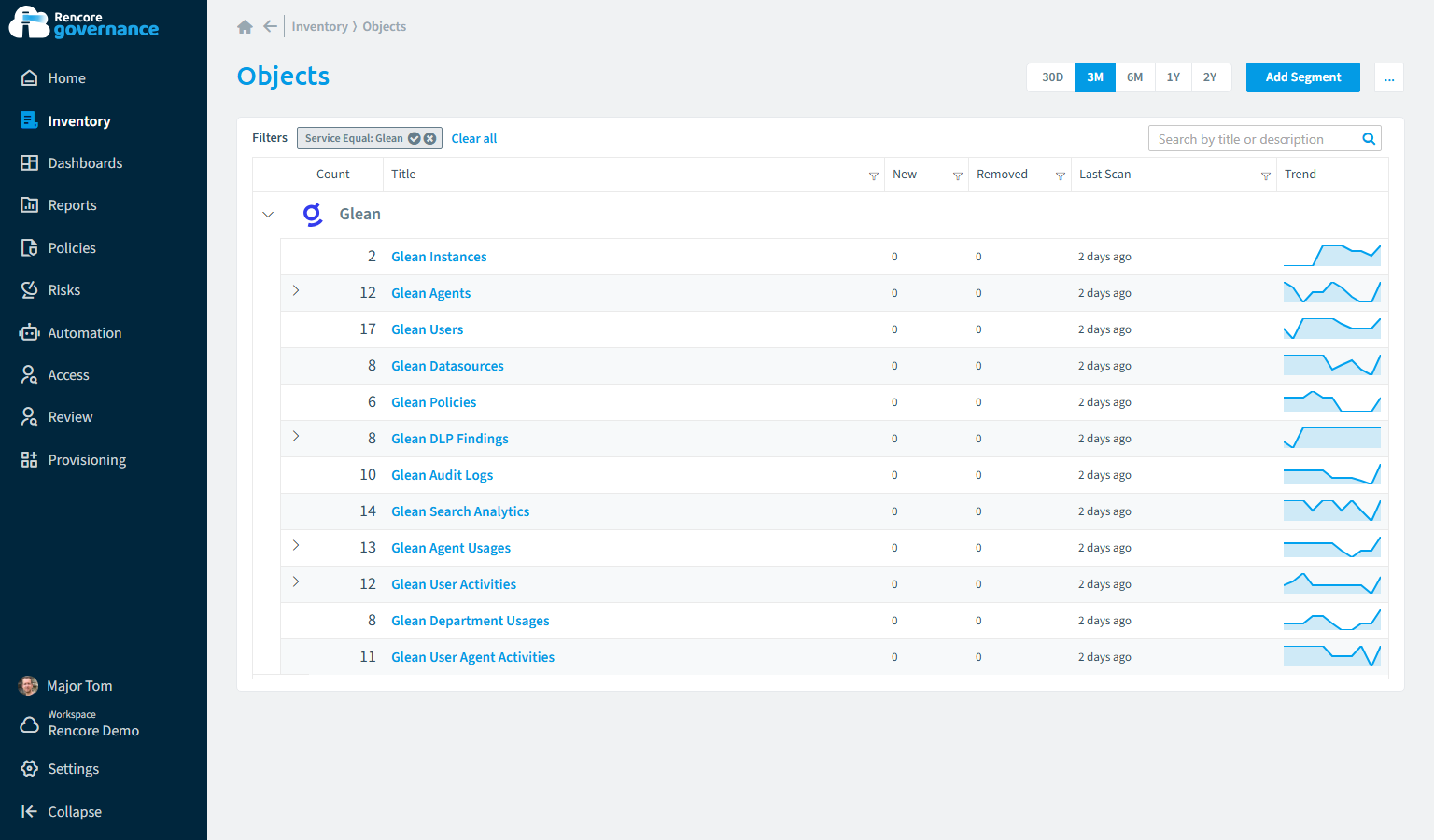Select the 30D time range
The image size is (1434, 840).
1052,77
